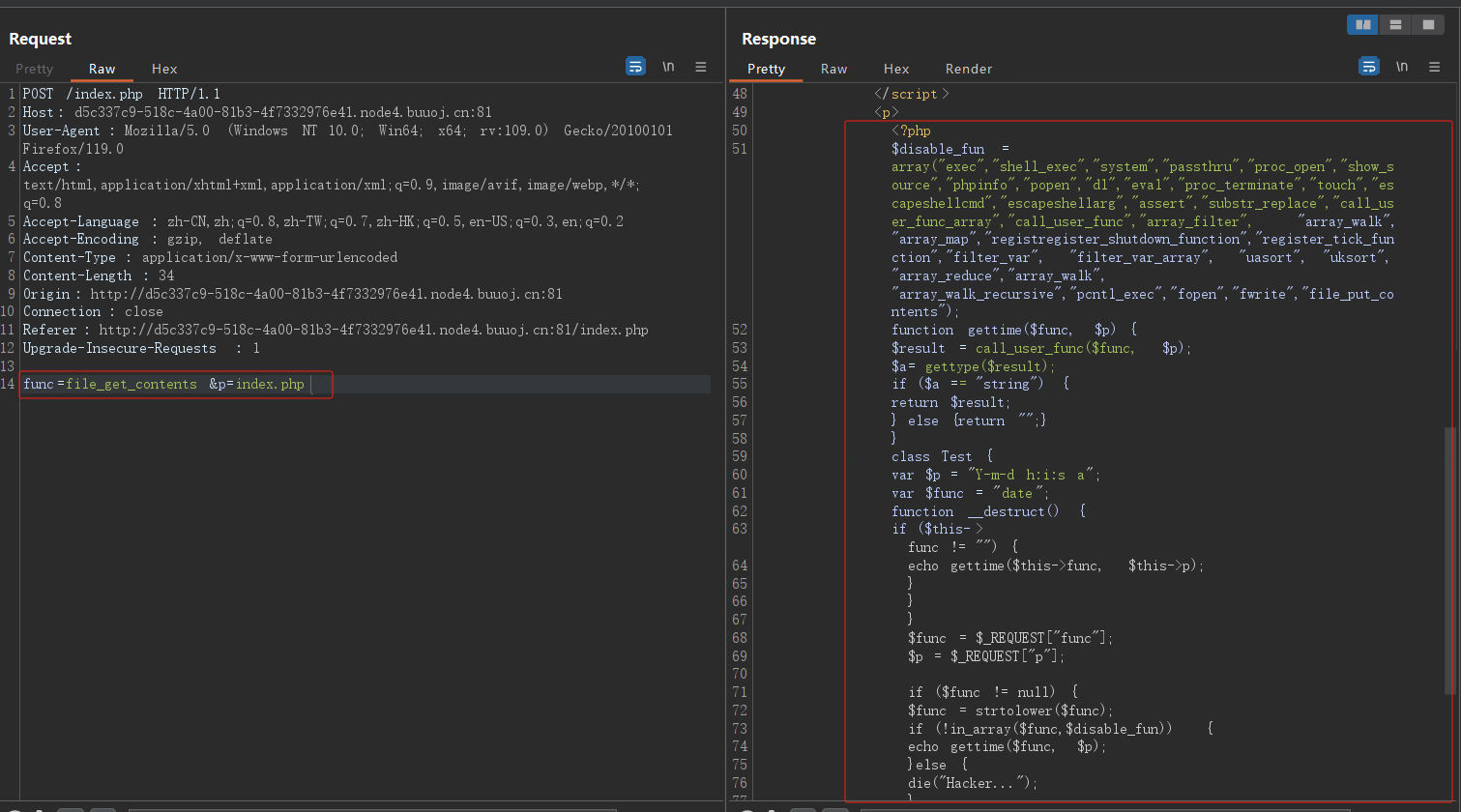Click the 'class Test {' line
This screenshot has width=1461, height=812.
(942, 456)
